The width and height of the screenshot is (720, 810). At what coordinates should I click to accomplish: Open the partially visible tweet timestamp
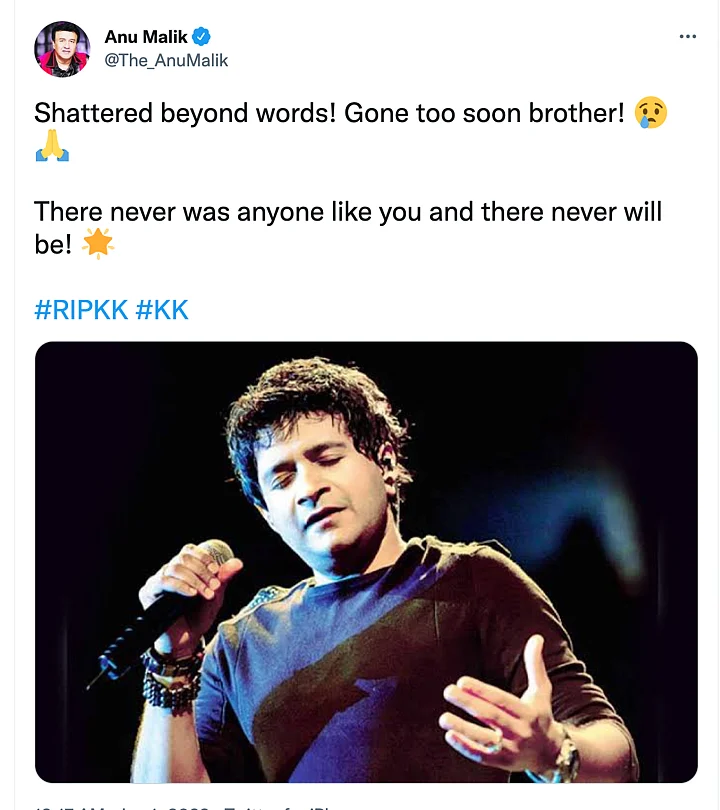click(x=121, y=807)
